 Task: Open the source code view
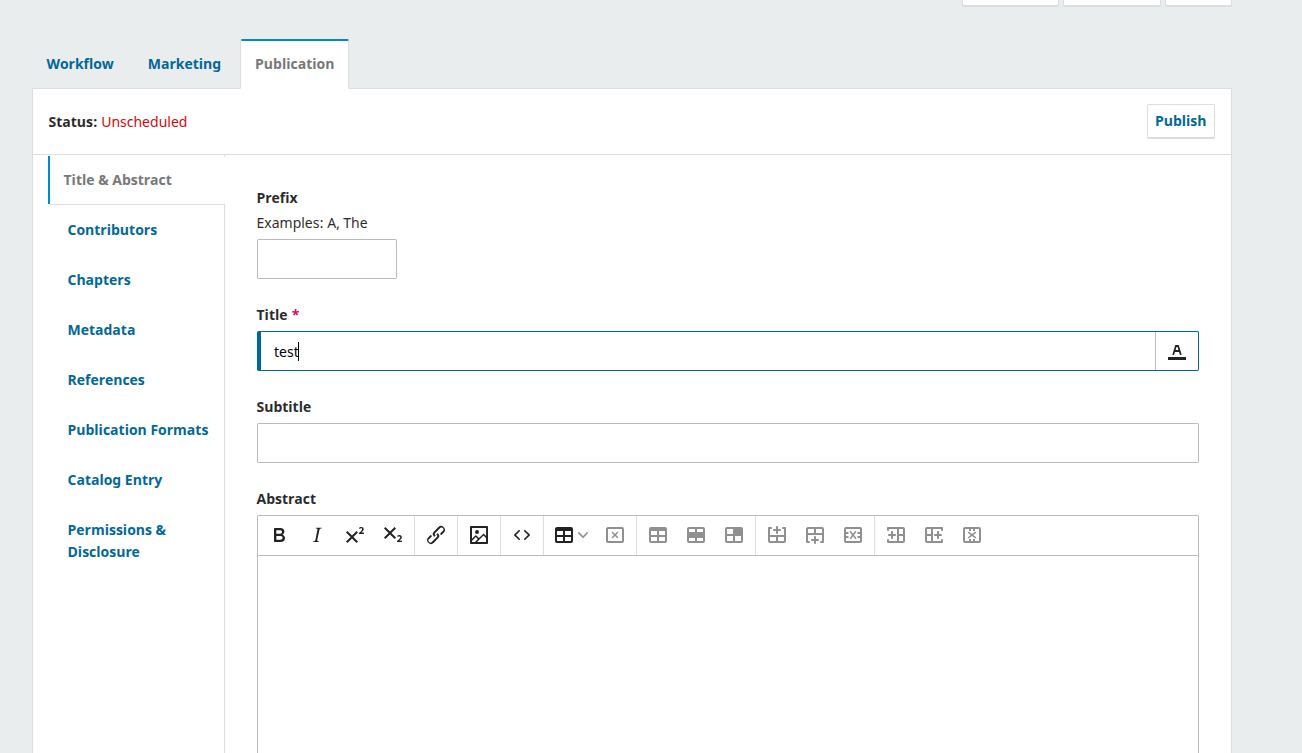tap(522, 535)
